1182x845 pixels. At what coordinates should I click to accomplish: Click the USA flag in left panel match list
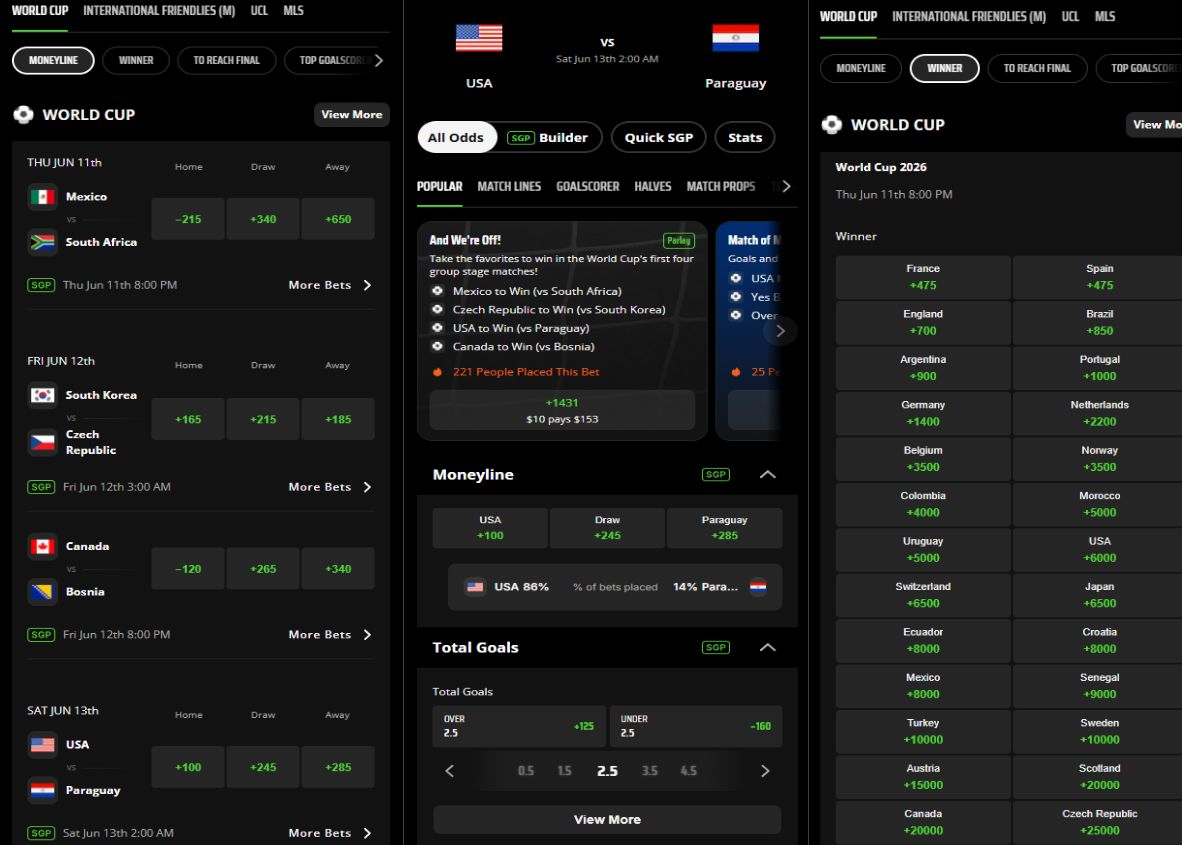click(x=42, y=745)
